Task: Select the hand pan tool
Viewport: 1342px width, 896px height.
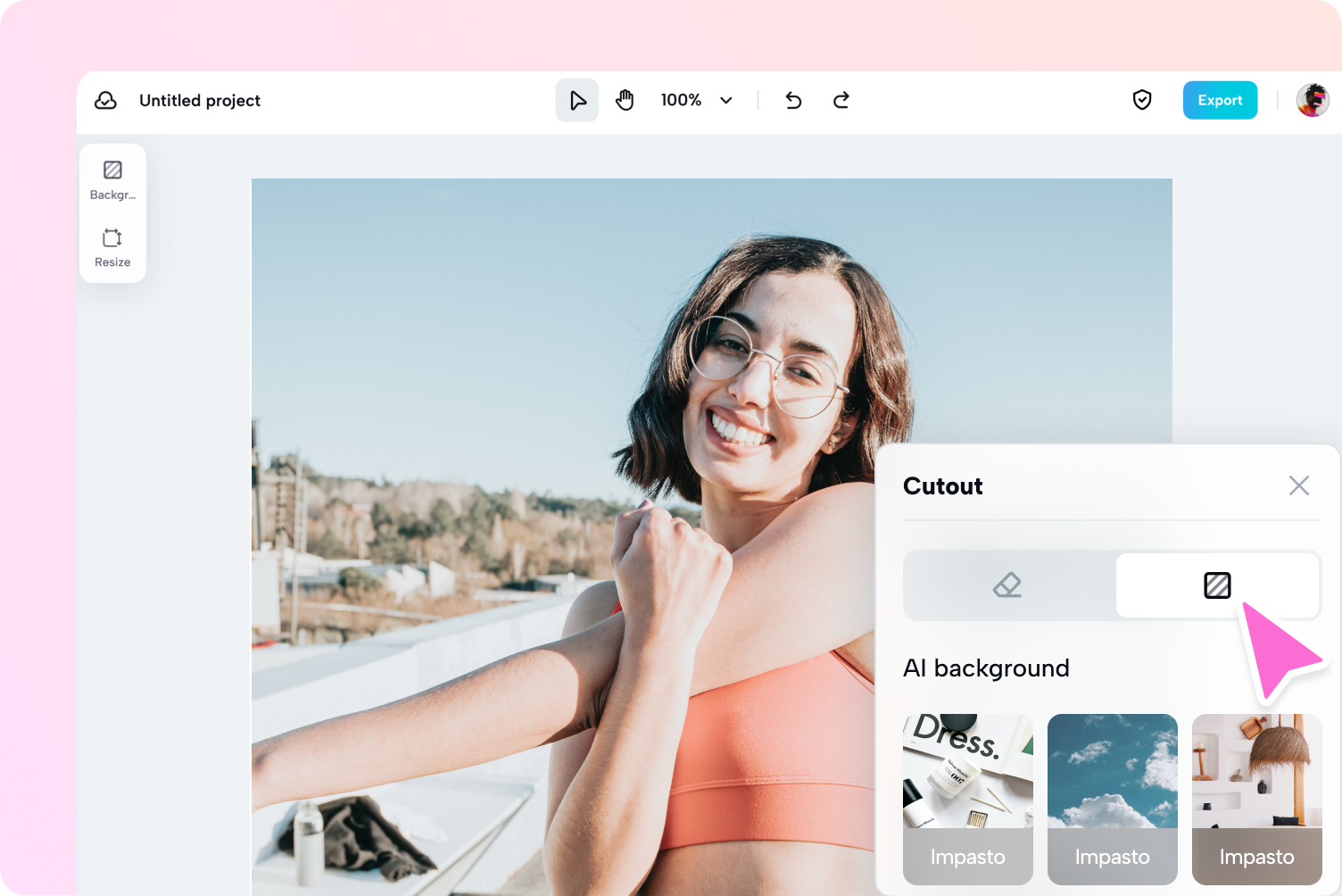Action: (625, 100)
